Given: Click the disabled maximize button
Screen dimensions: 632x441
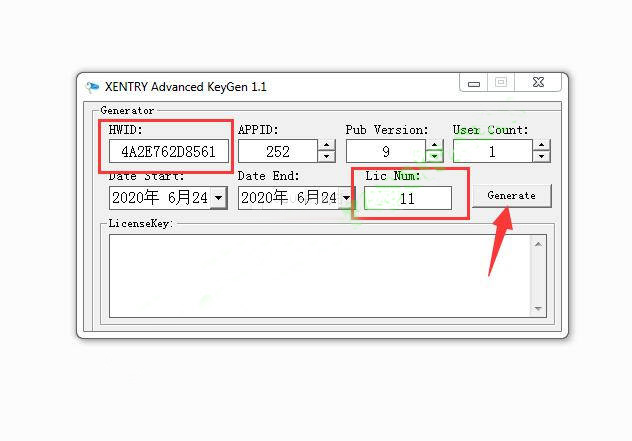Looking at the screenshot, I should tap(501, 83).
